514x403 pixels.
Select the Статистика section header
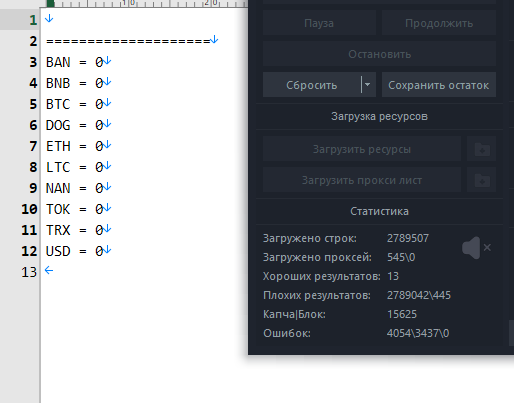(379, 211)
